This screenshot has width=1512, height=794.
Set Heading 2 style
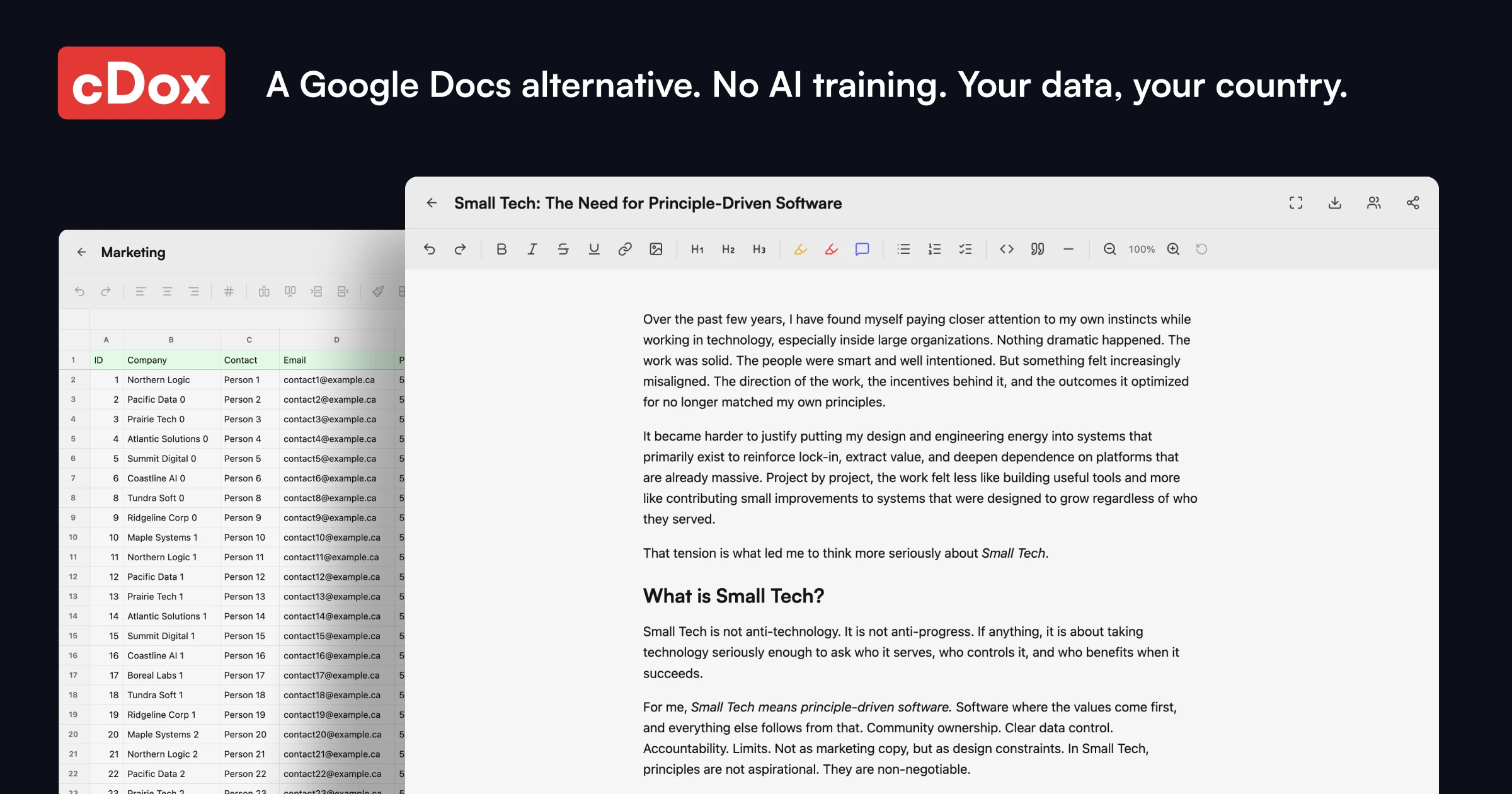pos(728,250)
